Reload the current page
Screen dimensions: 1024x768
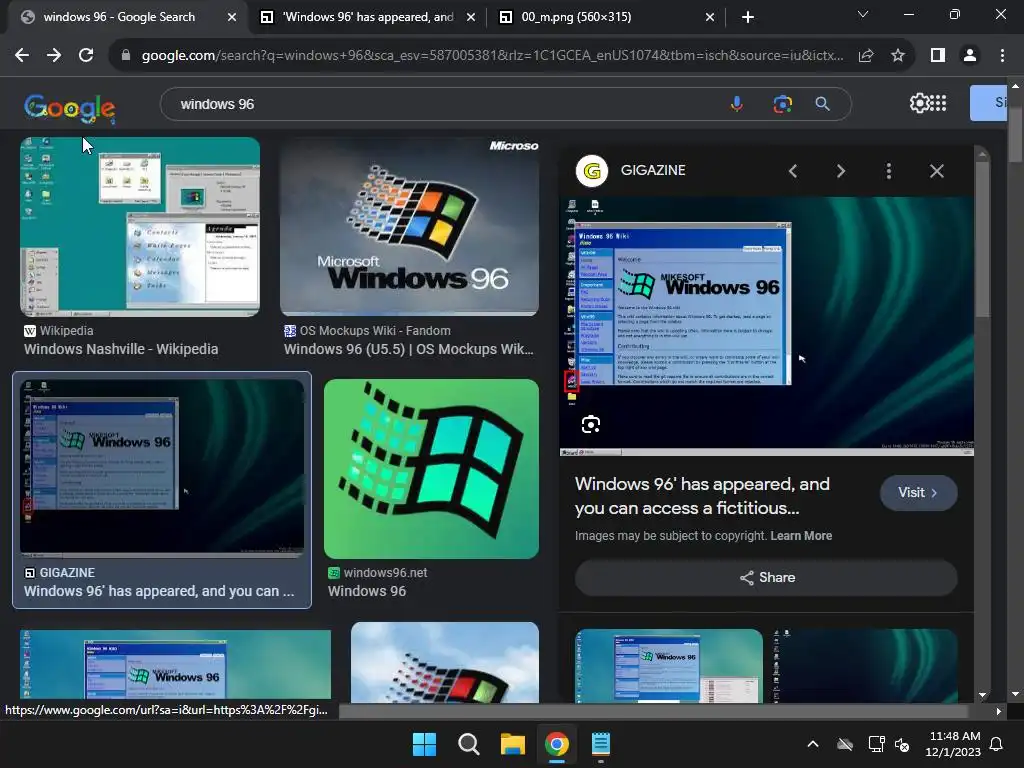click(x=86, y=56)
